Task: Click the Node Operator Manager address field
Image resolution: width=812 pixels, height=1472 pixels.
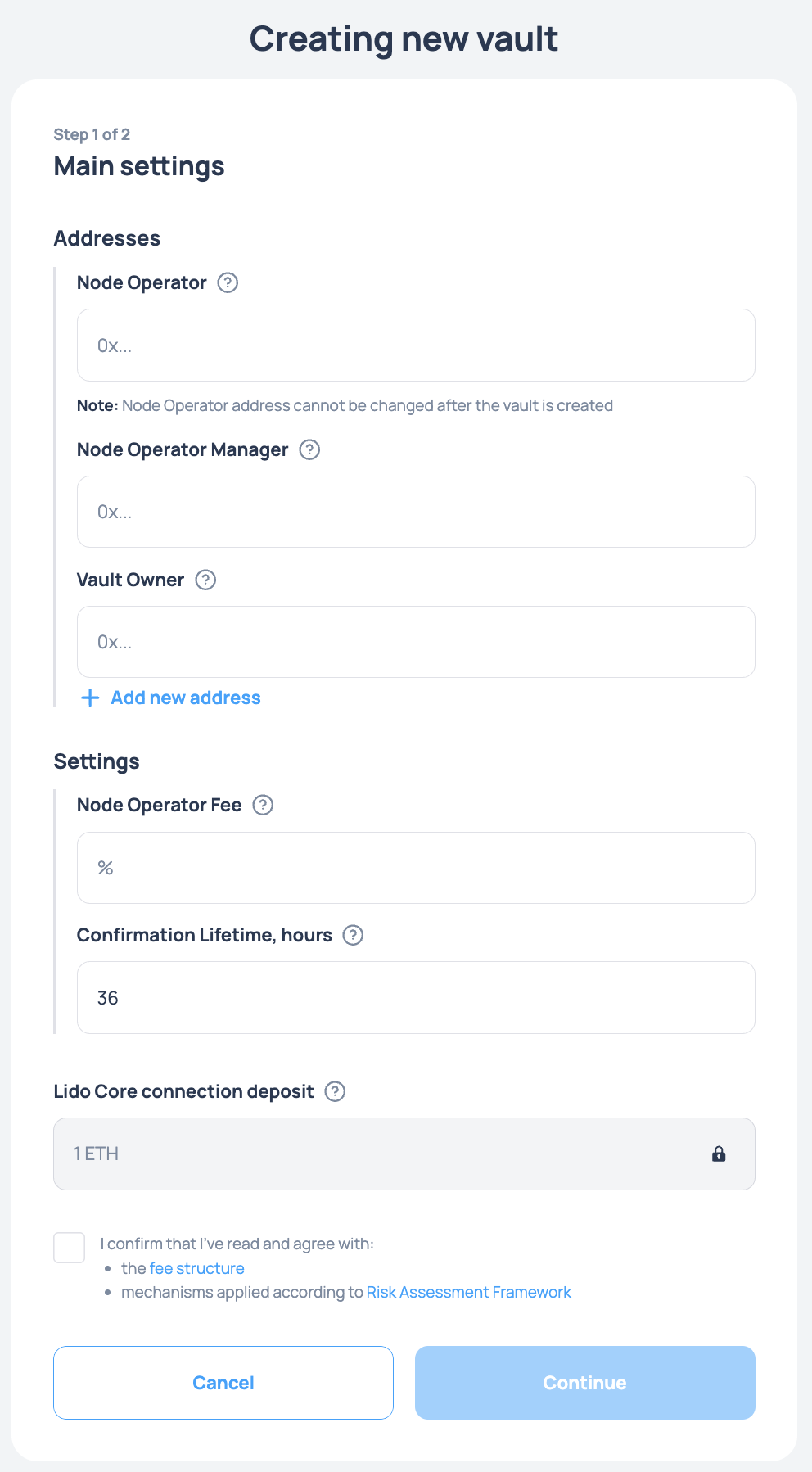Action: pos(416,511)
